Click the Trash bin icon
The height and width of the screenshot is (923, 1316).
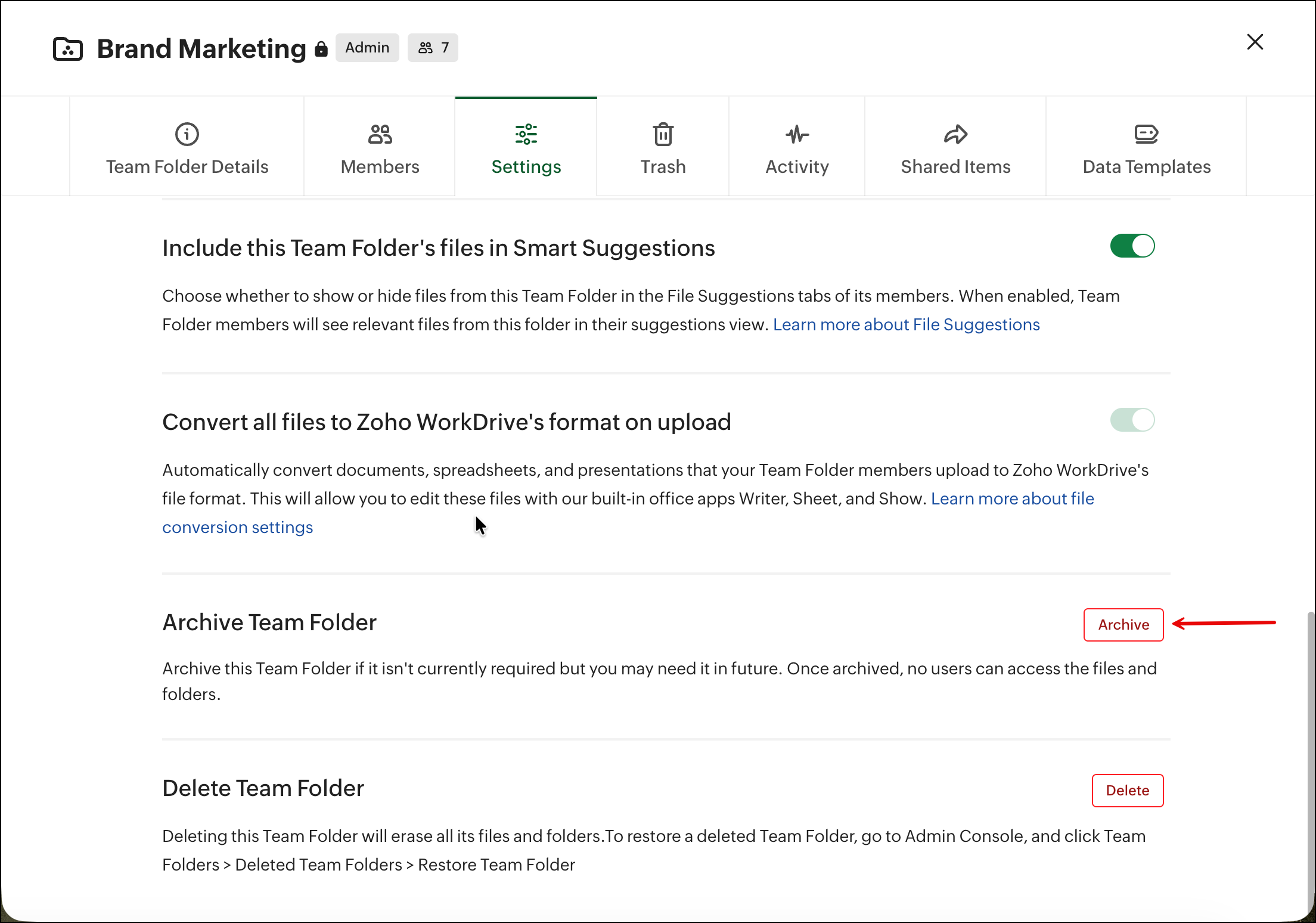click(x=663, y=134)
